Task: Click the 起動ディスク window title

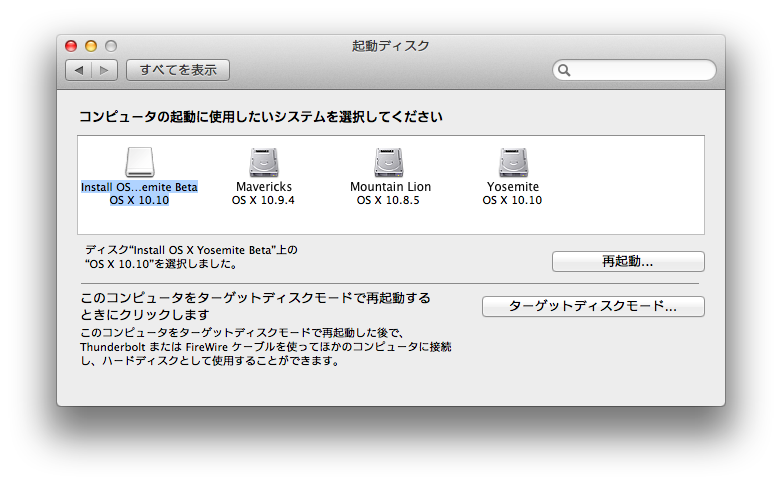Action: pyautogui.click(x=391, y=46)
